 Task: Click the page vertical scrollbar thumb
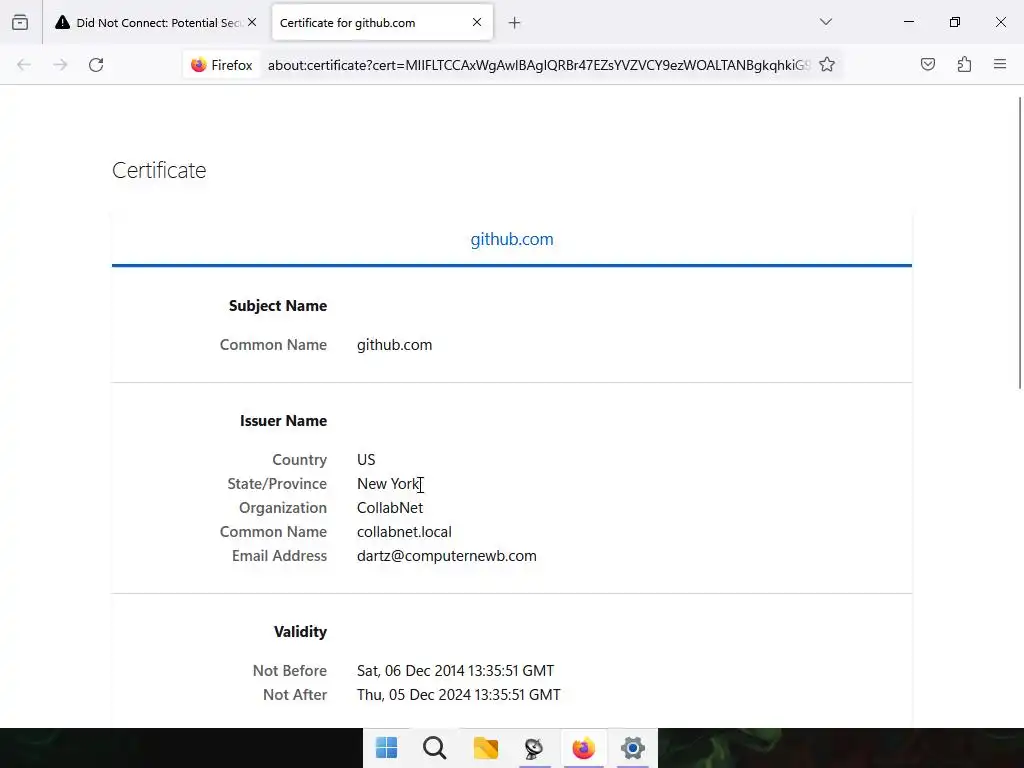point(1020,243)
